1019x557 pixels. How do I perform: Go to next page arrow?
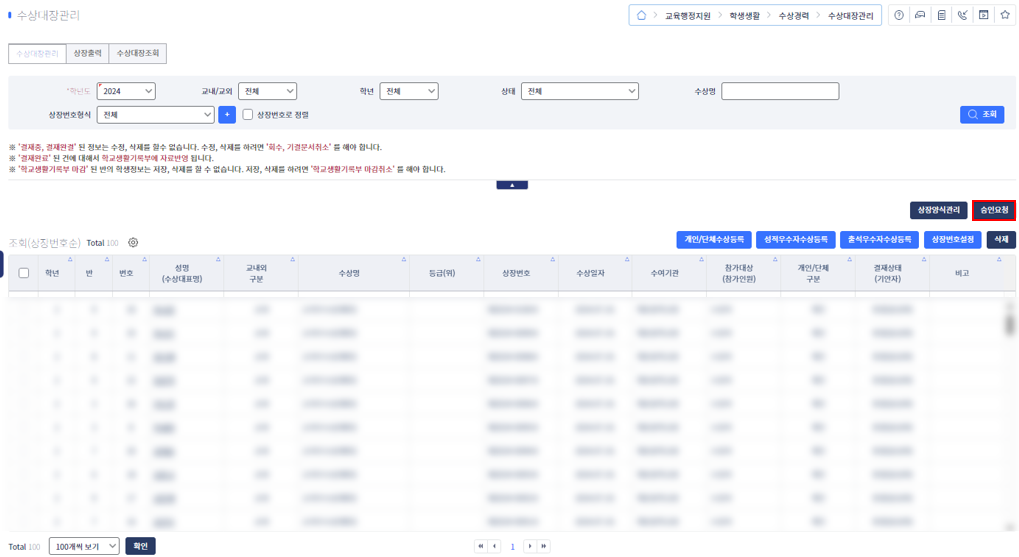point(530,546)
